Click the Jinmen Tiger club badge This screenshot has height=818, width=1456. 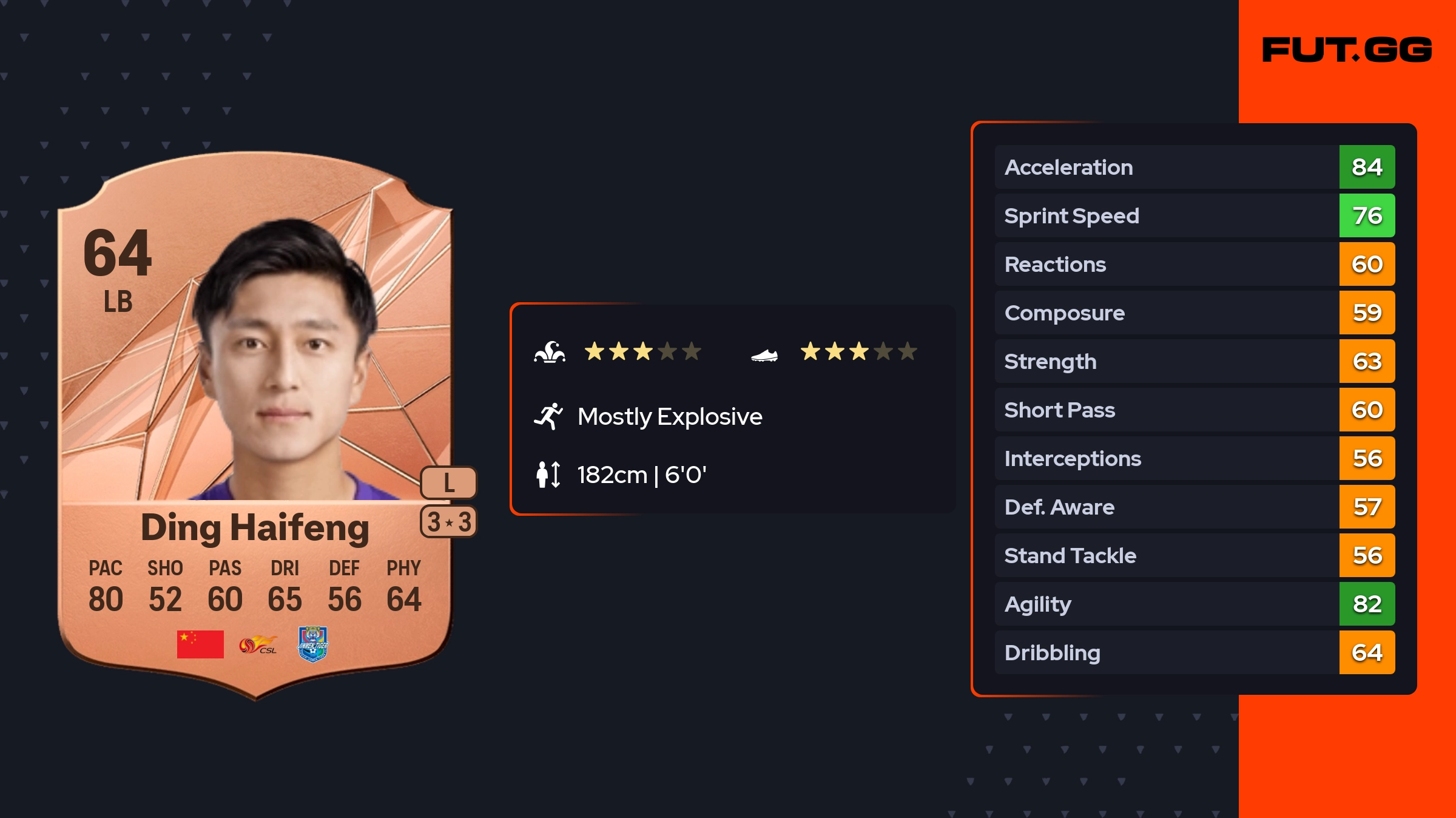pos(313,644)
